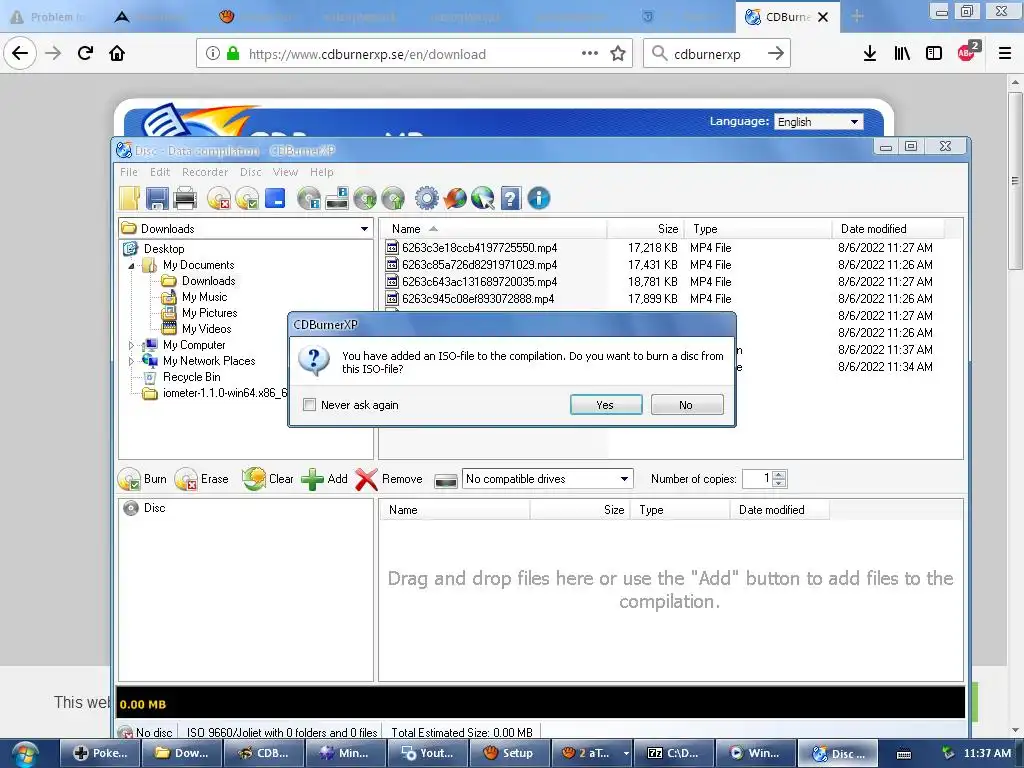1024x768 pixels.
Task: Open page actions three-dots menu in address bar
Action: (x=590, y=54)
